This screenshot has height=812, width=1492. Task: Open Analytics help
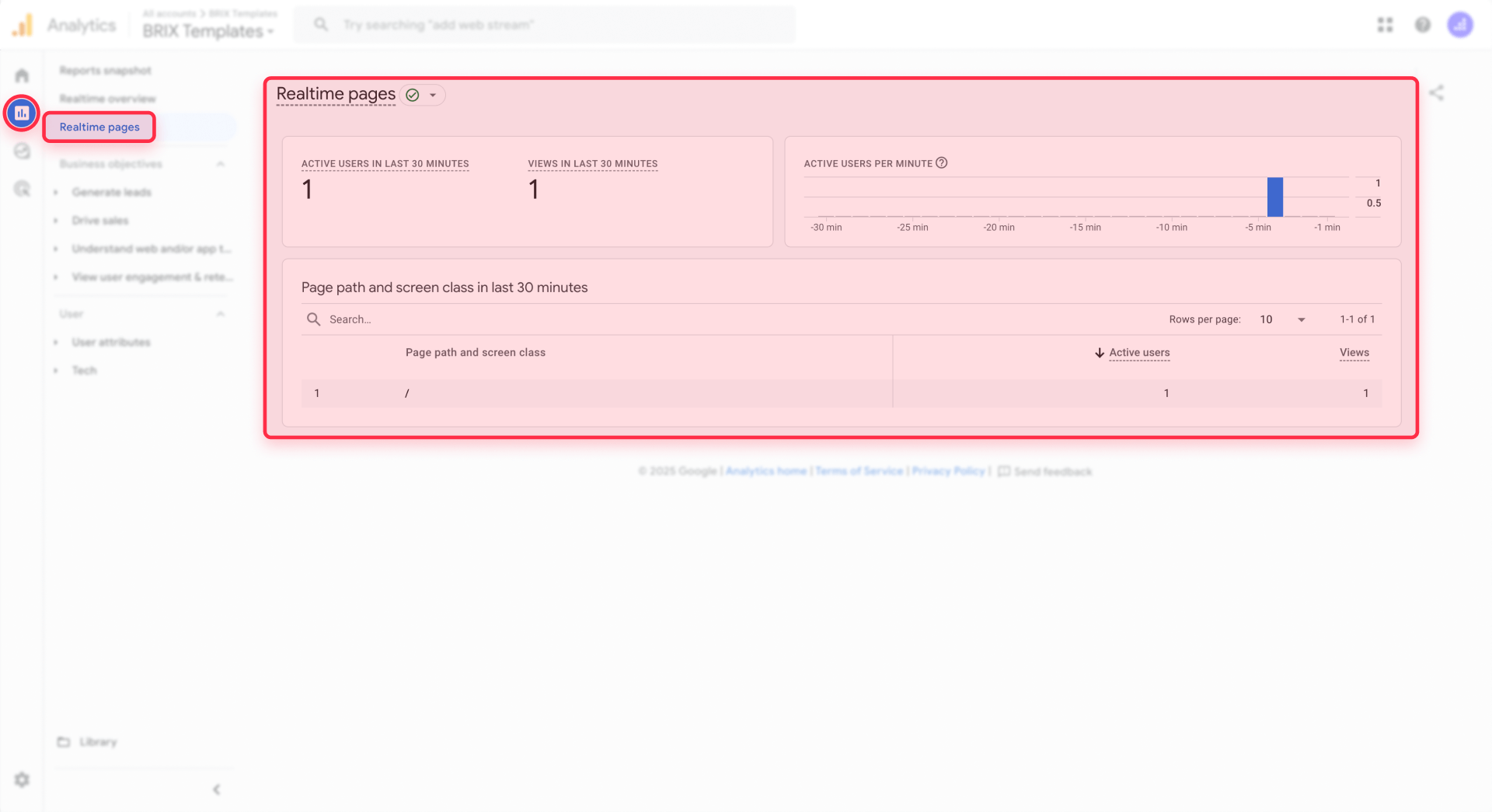point(1423,24)
